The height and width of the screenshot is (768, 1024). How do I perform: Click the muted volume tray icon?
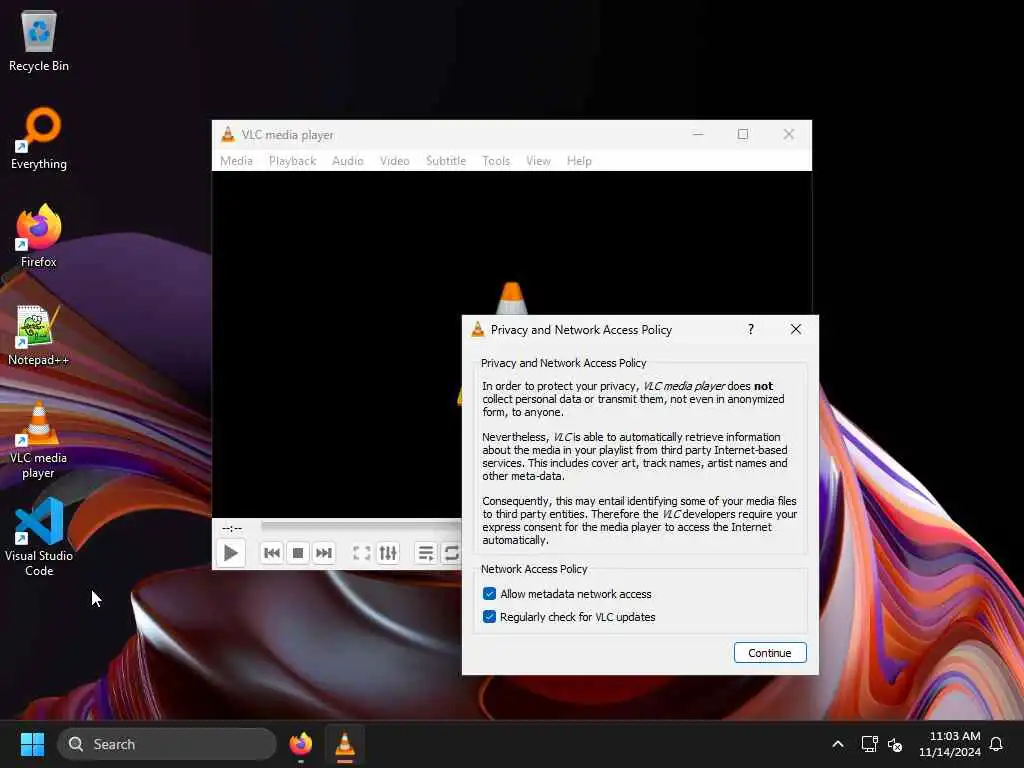pos(895,744)
